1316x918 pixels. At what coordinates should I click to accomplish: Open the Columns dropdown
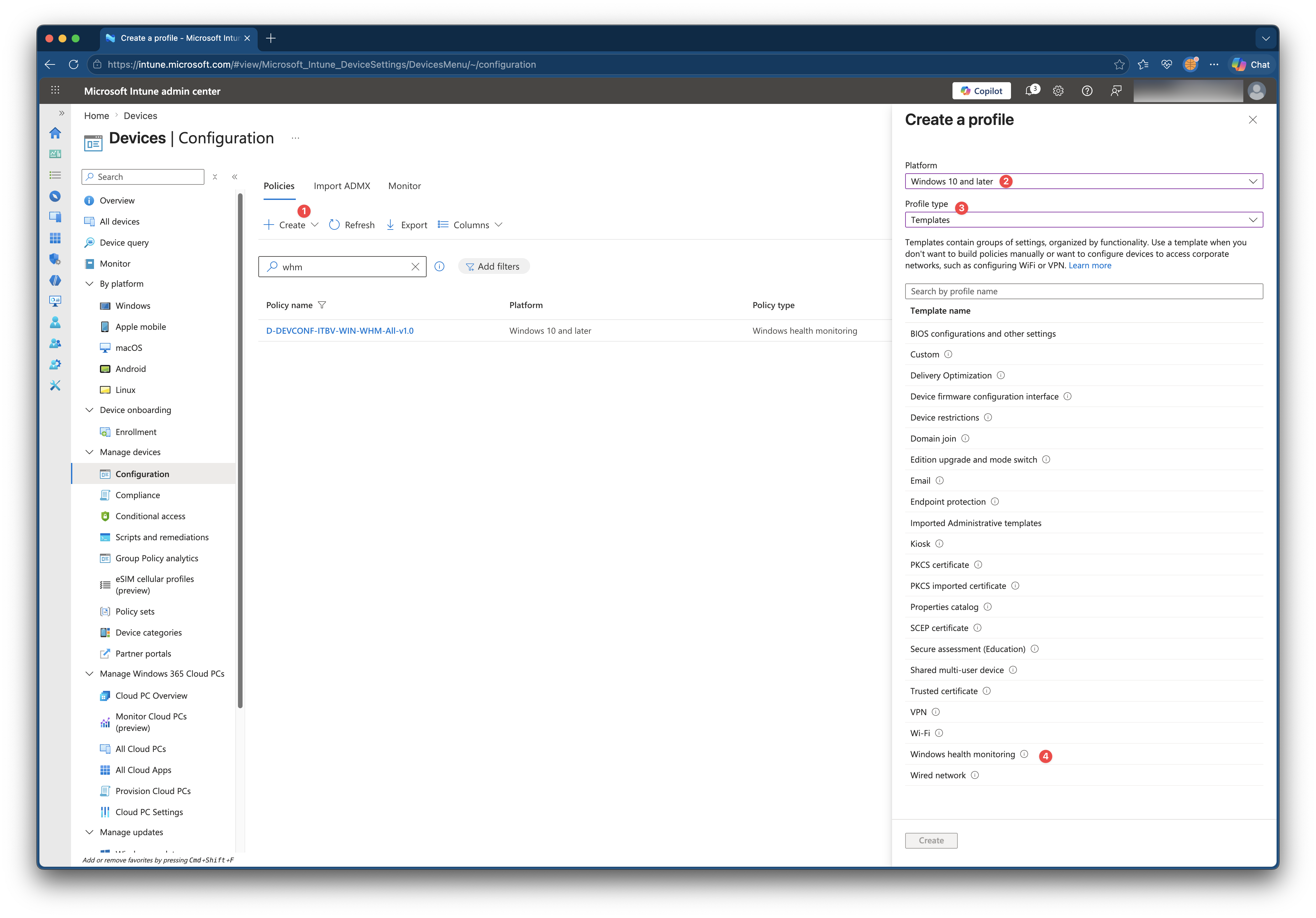click(470, 225)
